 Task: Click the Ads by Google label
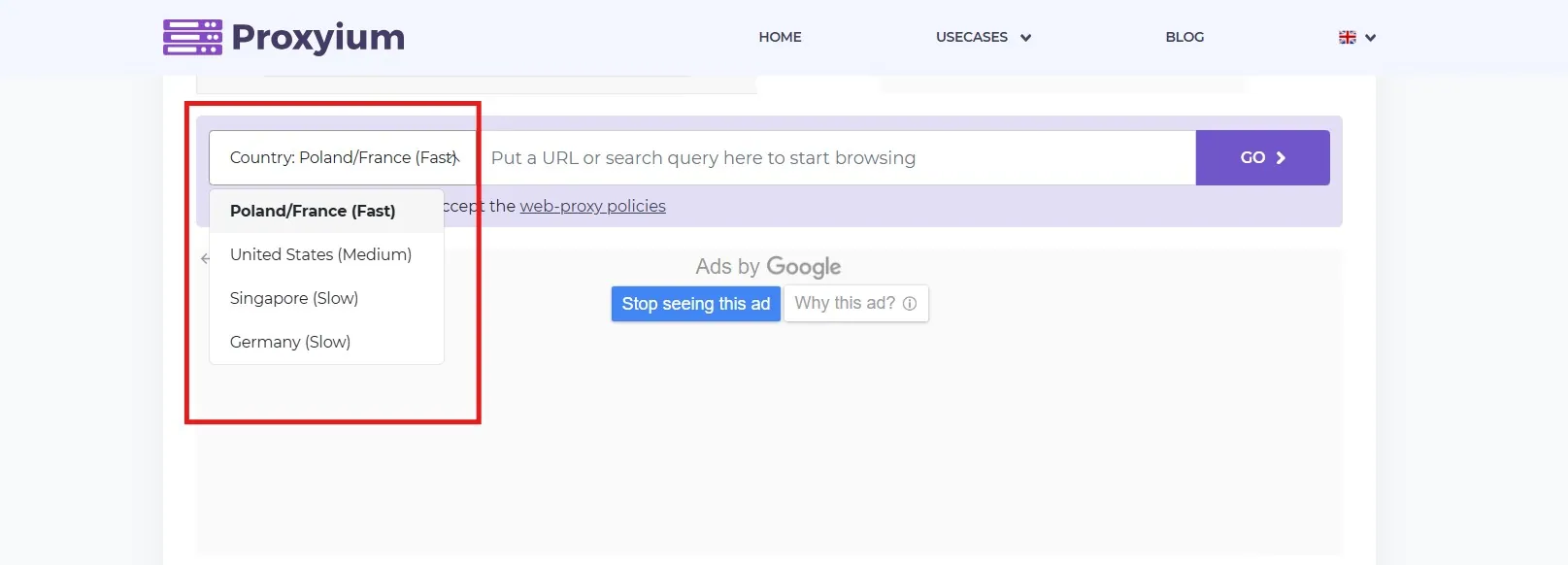point(768,266)
